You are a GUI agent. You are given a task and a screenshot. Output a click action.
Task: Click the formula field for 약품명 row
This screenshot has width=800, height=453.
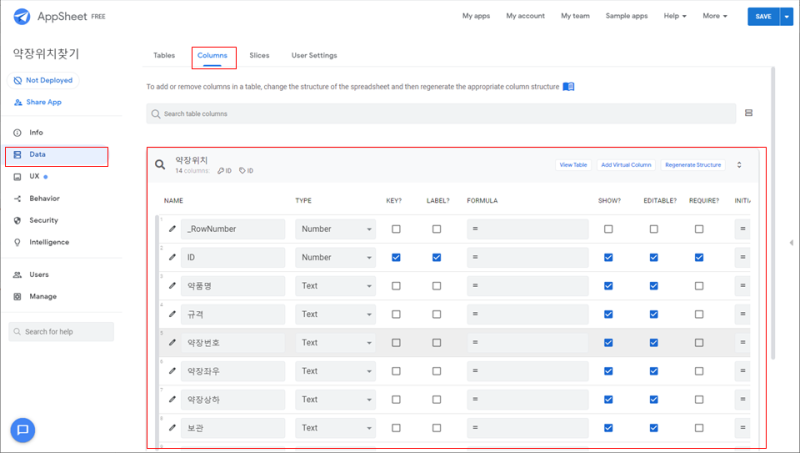point(528,286)
